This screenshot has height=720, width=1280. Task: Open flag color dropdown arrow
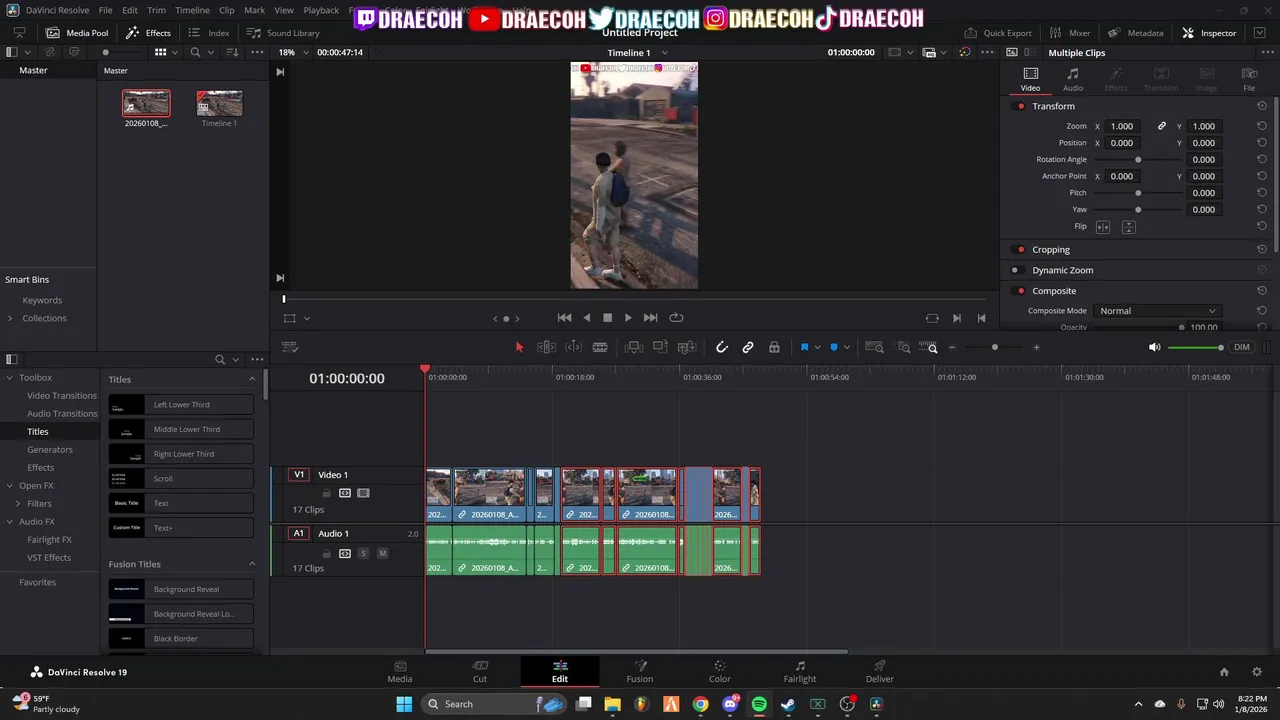point(817,347)
